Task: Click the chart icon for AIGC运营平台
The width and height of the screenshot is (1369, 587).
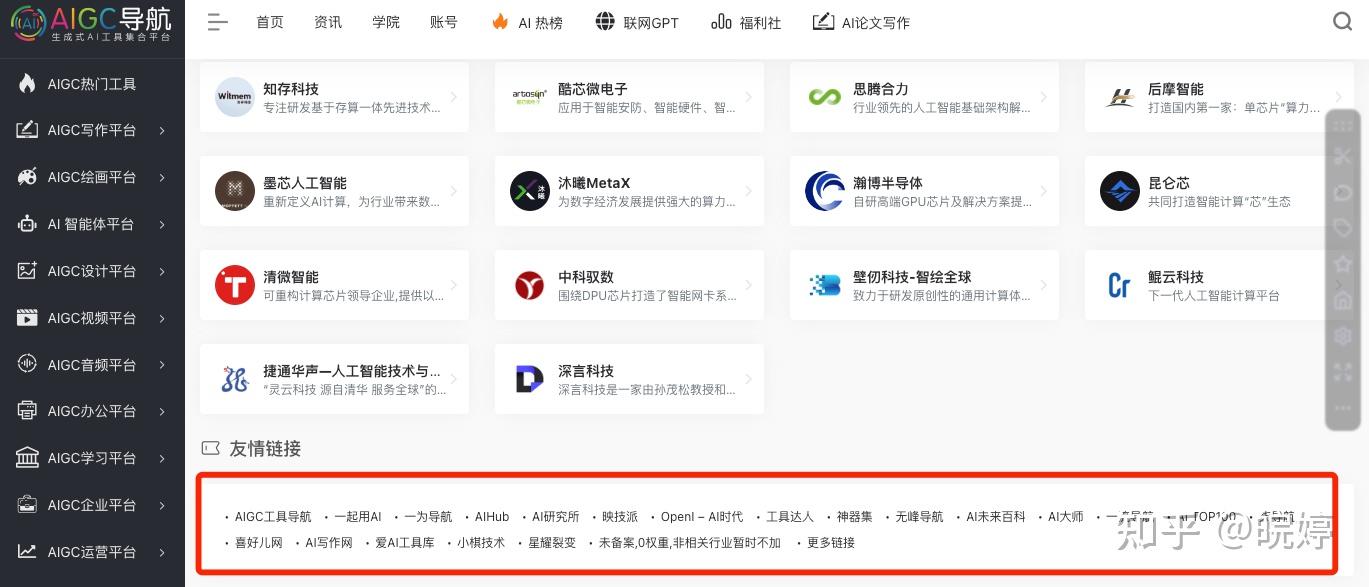Action: 28,552
